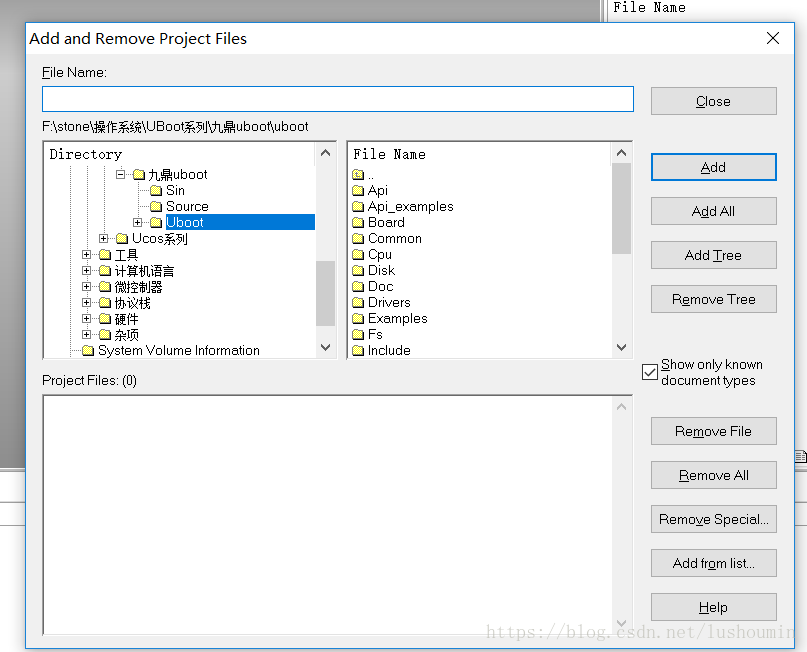
Task: Expand the Ucos系列 tree node
Action: pos(103,238)
